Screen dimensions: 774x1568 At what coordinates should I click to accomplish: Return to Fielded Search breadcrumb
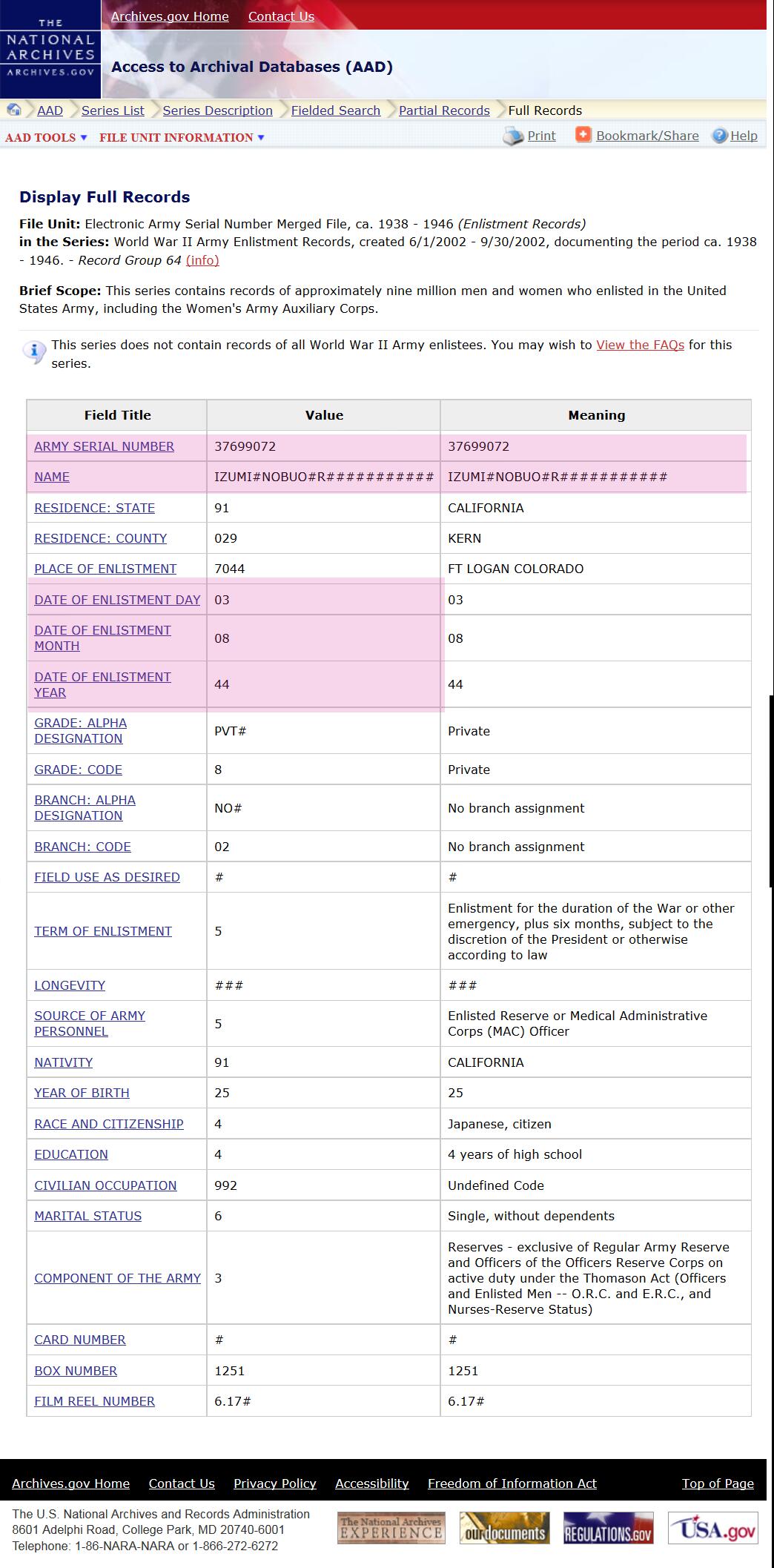tap(336, 110)
